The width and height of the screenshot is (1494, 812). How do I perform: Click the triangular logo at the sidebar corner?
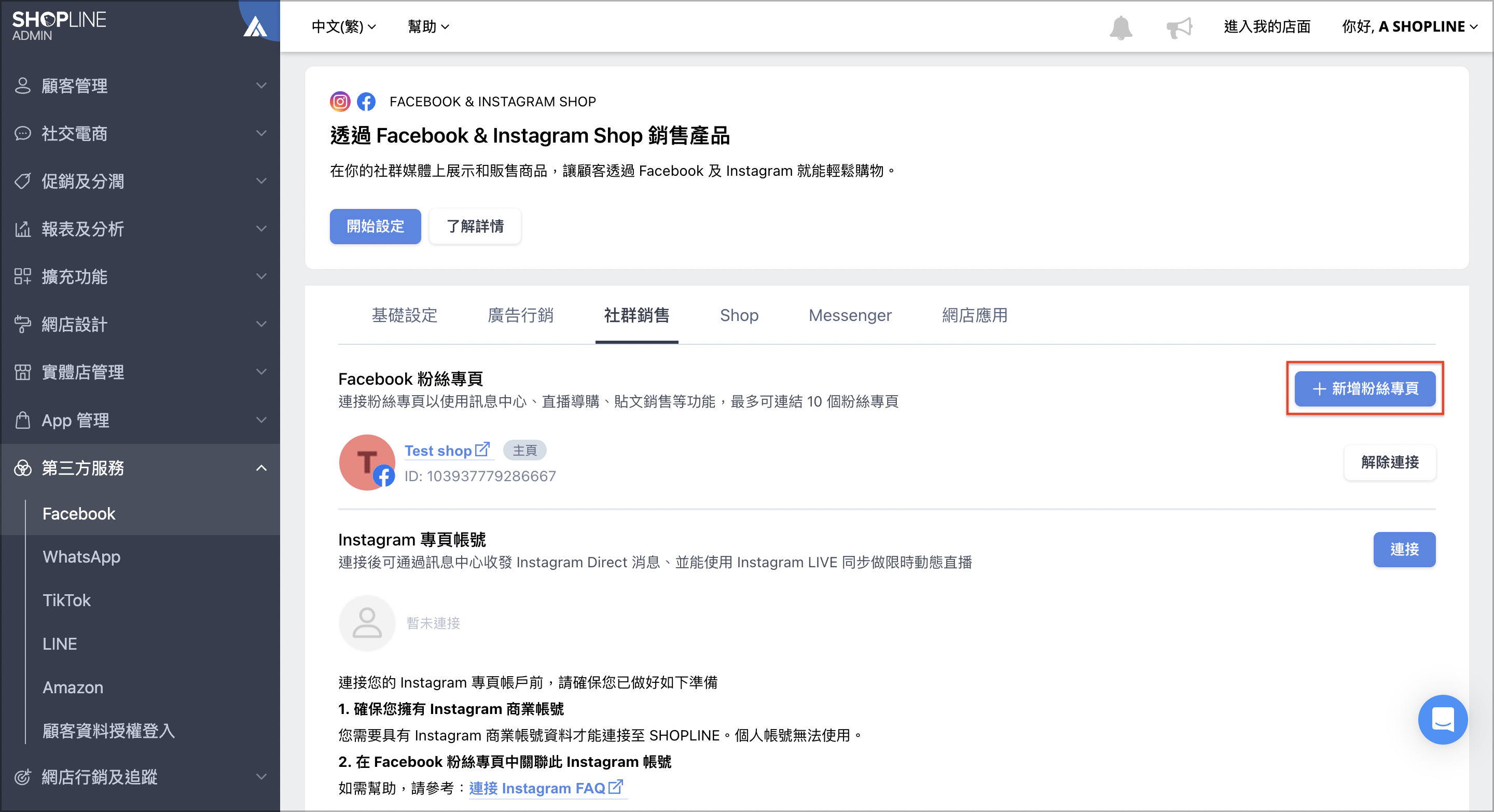pyautogui.click(x=255, y=26)
